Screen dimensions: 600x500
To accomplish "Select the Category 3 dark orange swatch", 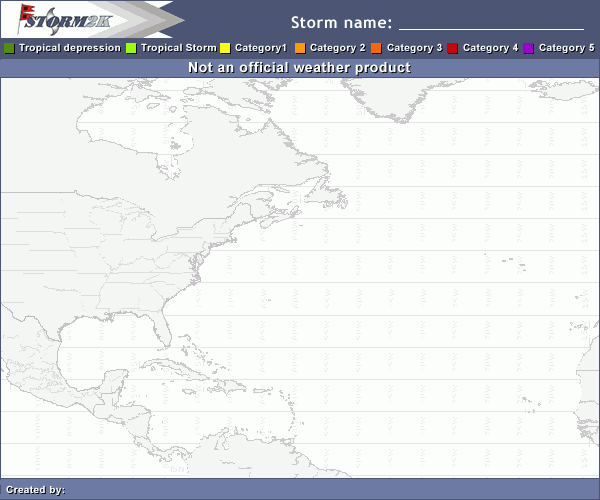I will pyautogui.click(x=376, y=48).
